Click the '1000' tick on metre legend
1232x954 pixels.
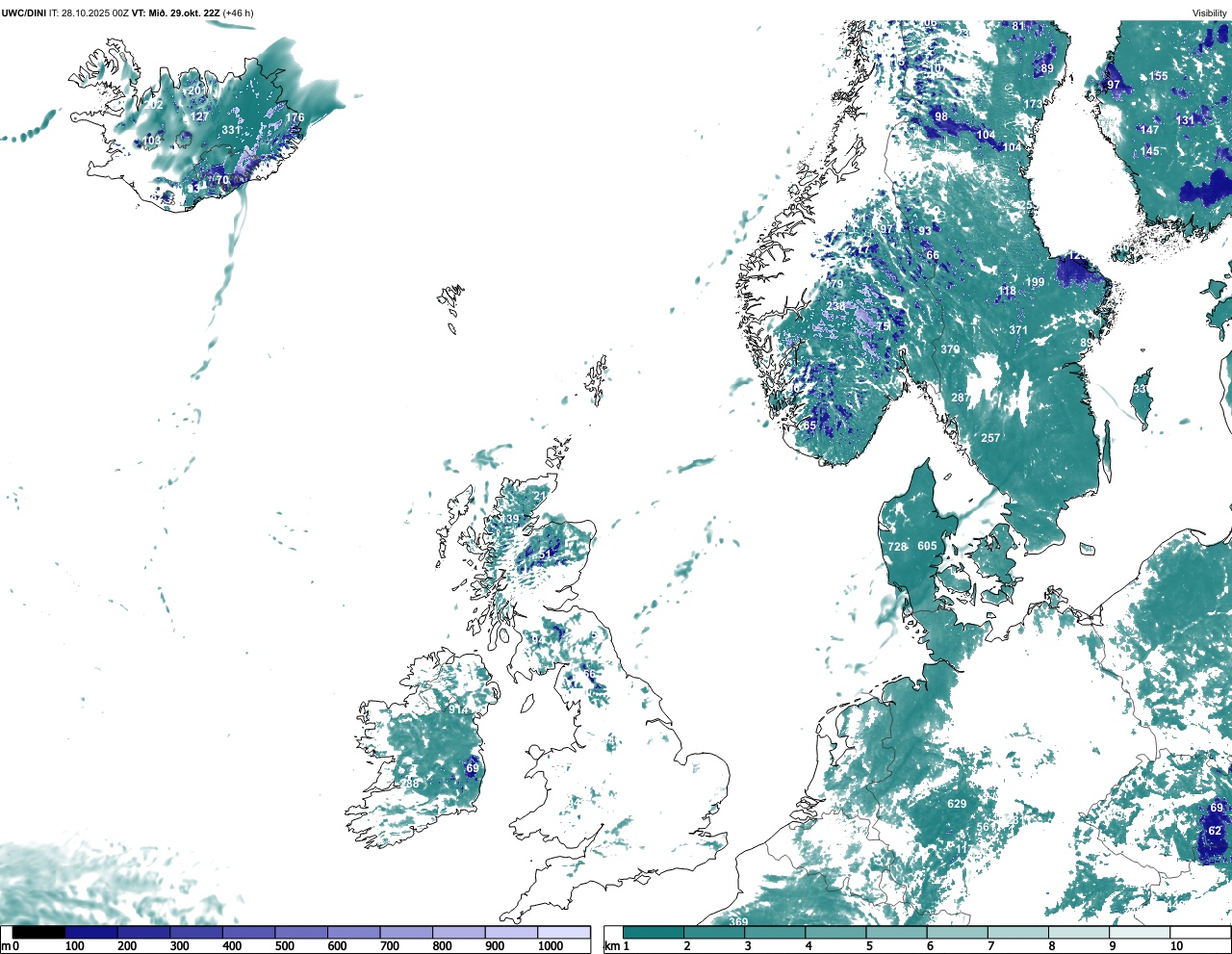551,946
